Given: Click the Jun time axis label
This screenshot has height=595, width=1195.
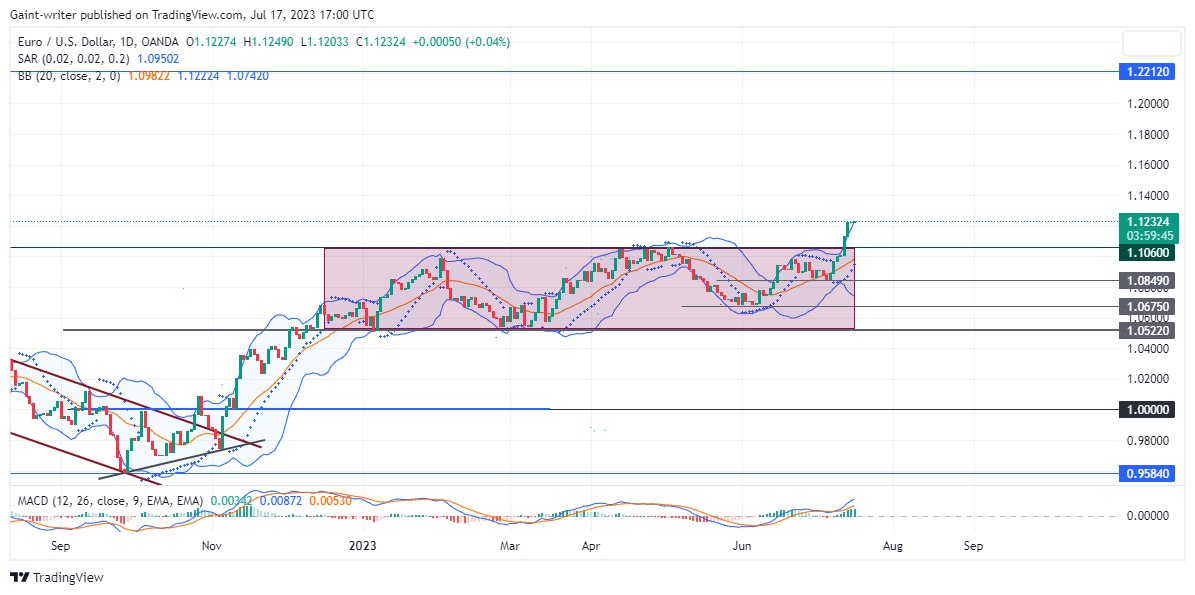Looking at the screenshot, I should point(743,545).
